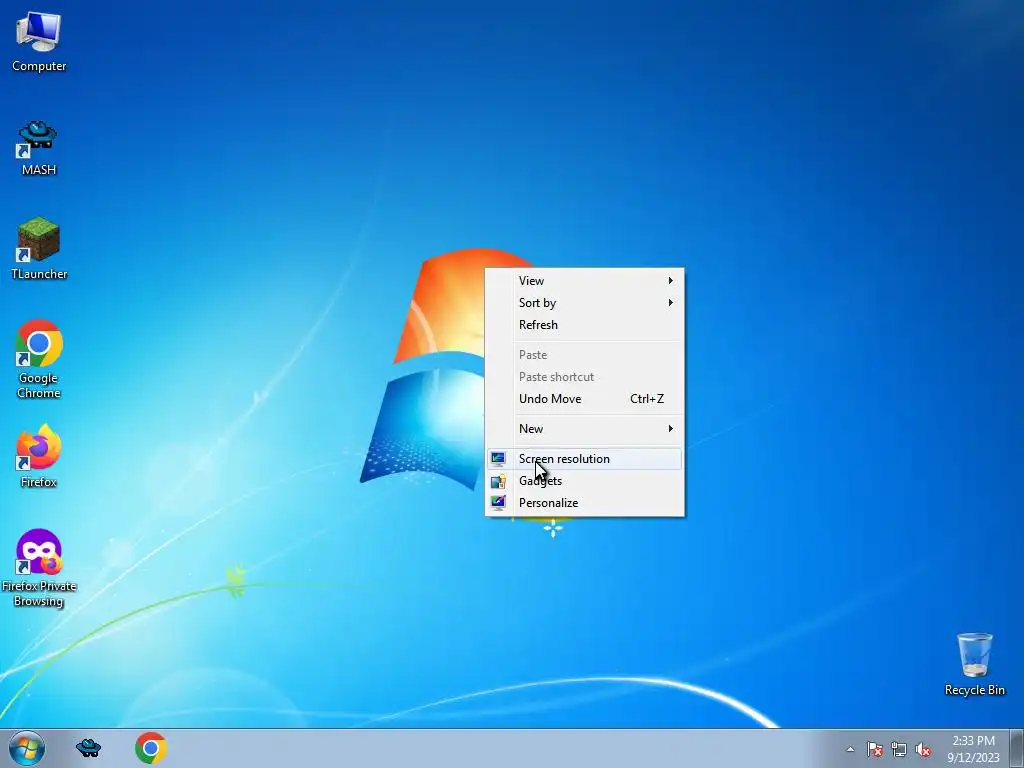This screenshot has width=1024, height=768.
Task: Launch MASH from the taskbar
Action: [88, 748]
